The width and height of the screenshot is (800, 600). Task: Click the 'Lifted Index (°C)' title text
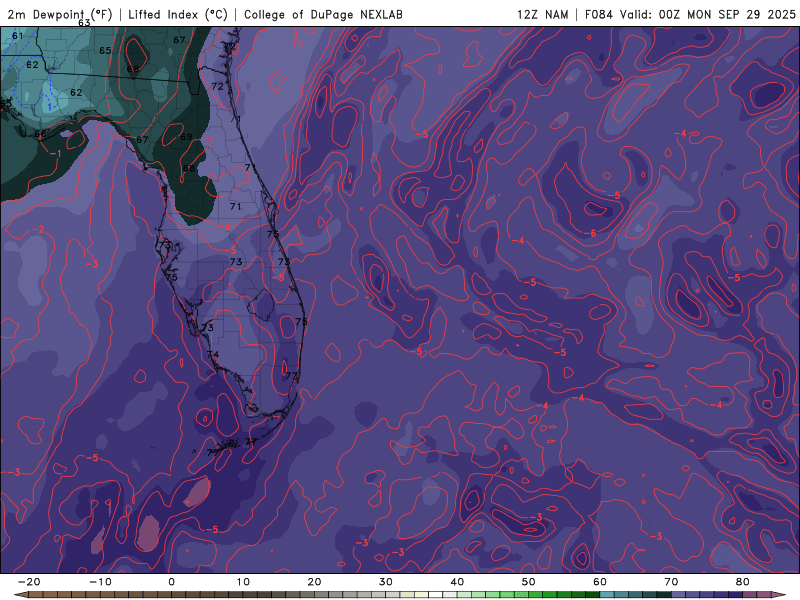178,14
